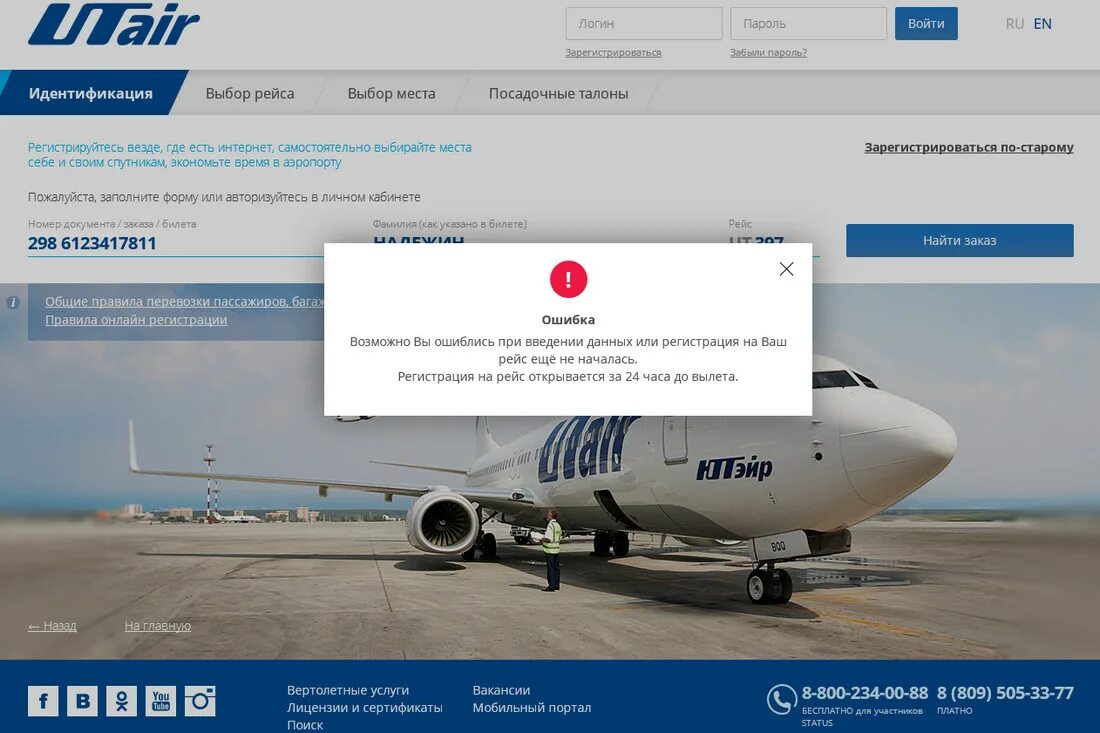Open the Facebook social icon in footer

[43, 701]
